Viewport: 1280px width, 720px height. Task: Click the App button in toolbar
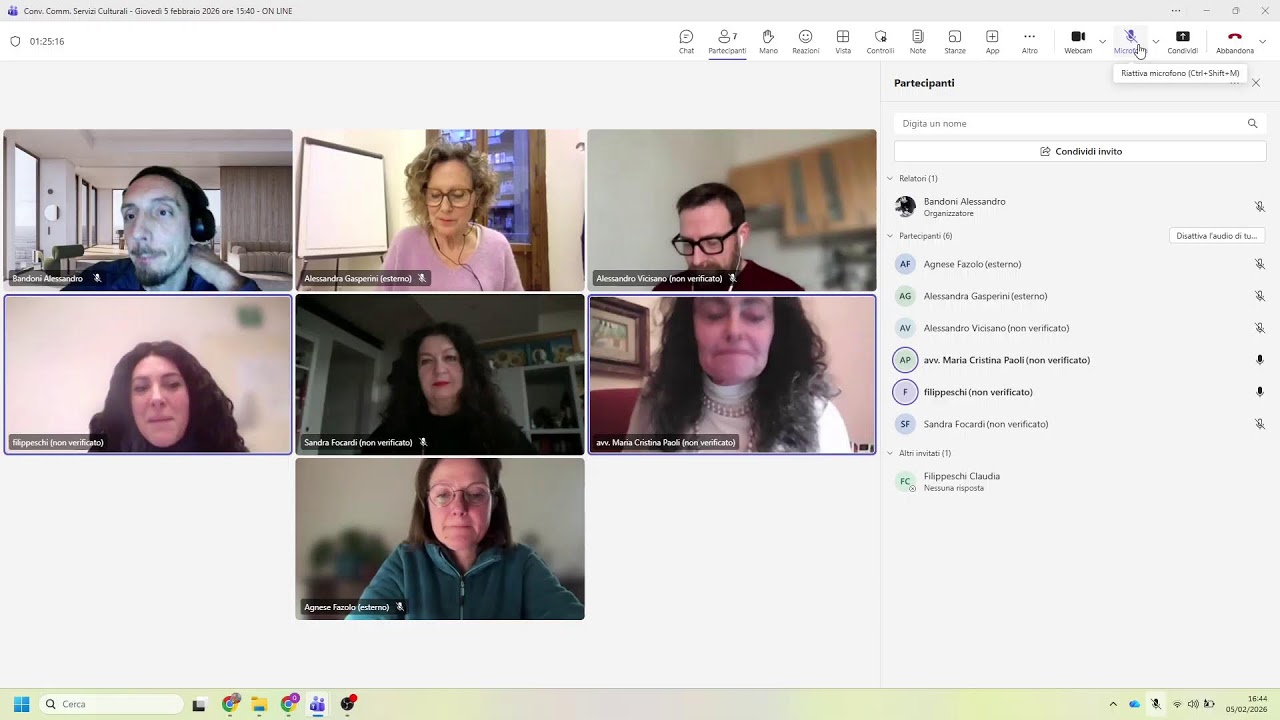point(992,41)
